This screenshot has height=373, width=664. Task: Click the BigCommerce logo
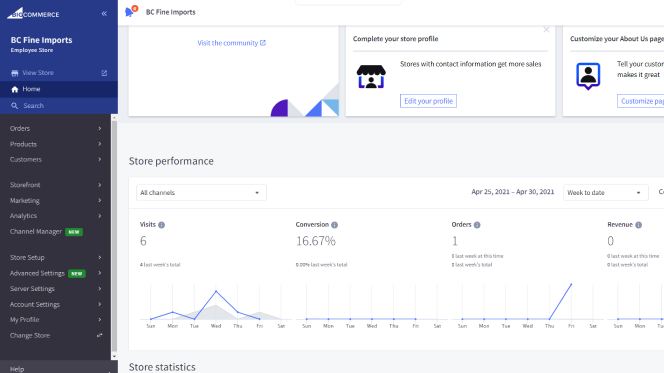(x=33, y=13)
